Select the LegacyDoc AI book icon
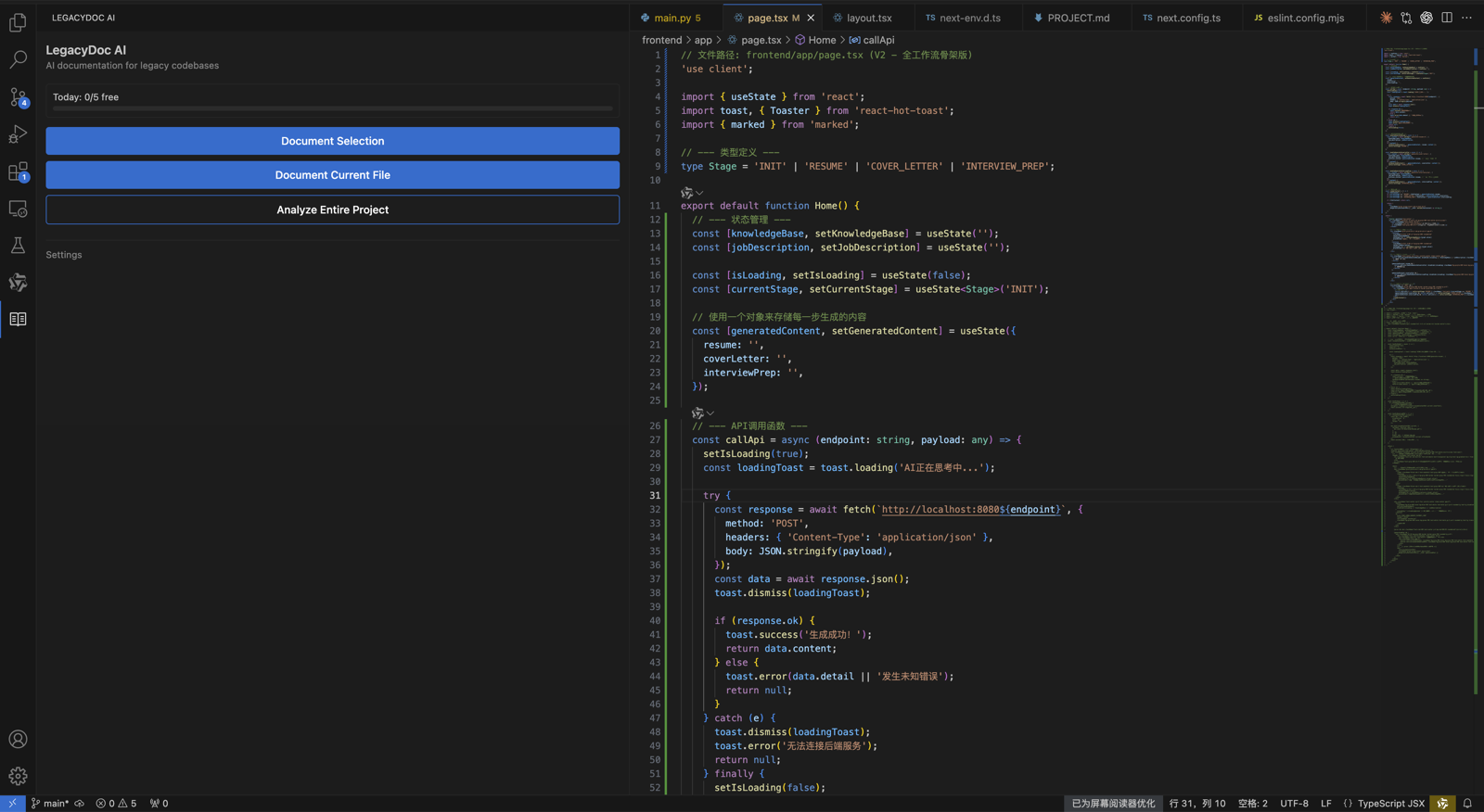The height and width of the screenshot is (812, 1484). click(x=18, y=320)
